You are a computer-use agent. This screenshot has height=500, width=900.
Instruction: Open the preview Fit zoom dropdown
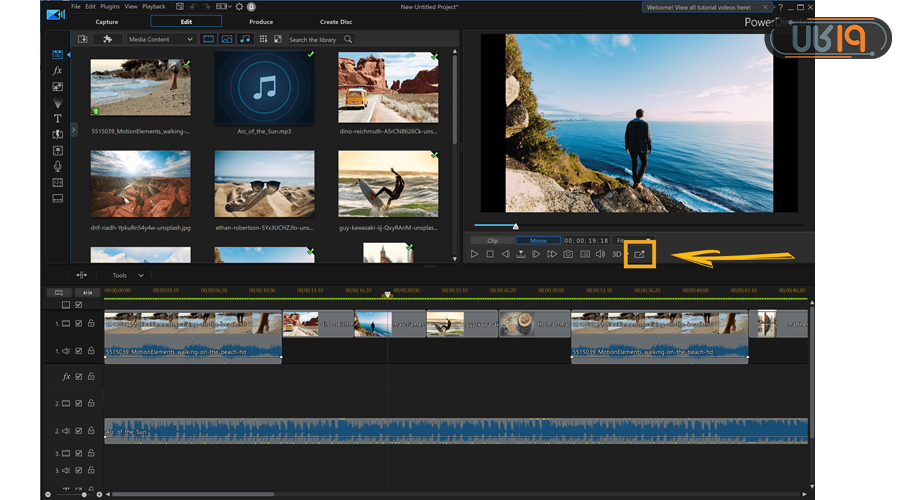[x=624, y=240]
